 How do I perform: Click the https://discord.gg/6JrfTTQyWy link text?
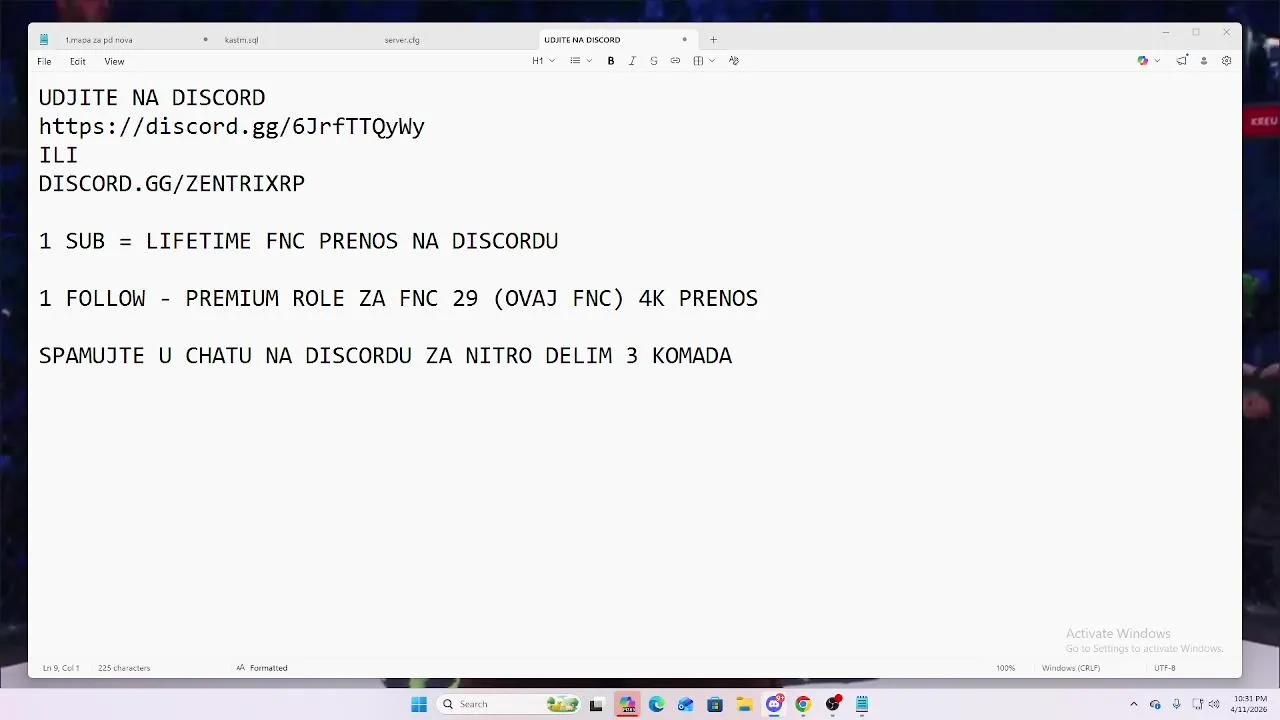(x=232, y=127)
